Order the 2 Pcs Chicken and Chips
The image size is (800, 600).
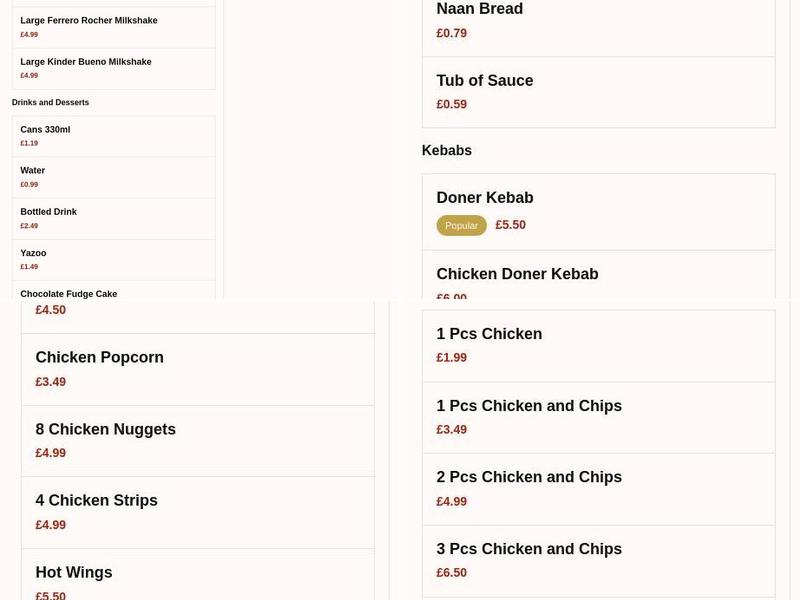pyautogui.click(x=530, y=477)
